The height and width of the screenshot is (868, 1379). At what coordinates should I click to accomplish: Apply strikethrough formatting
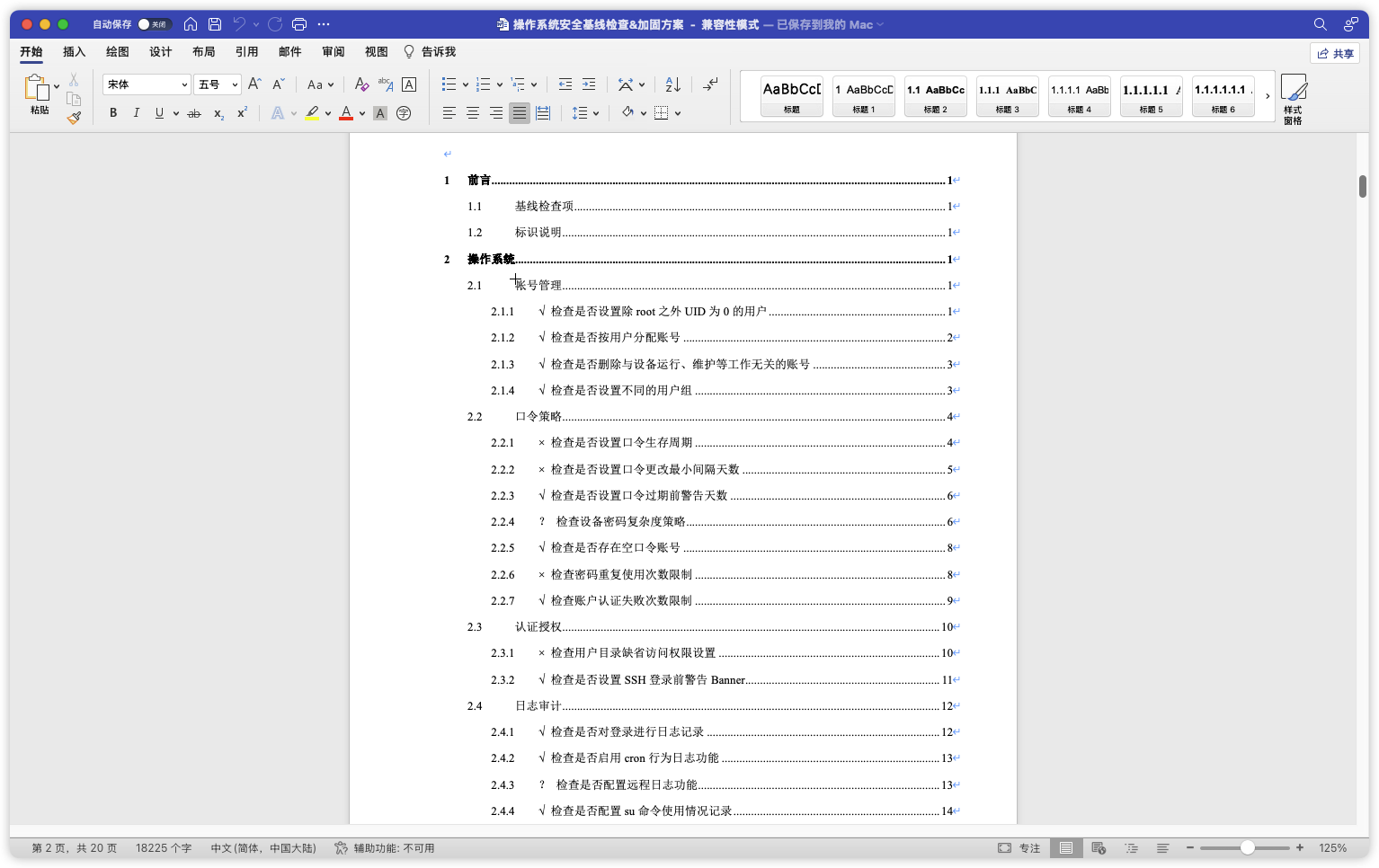coord(193,113)
